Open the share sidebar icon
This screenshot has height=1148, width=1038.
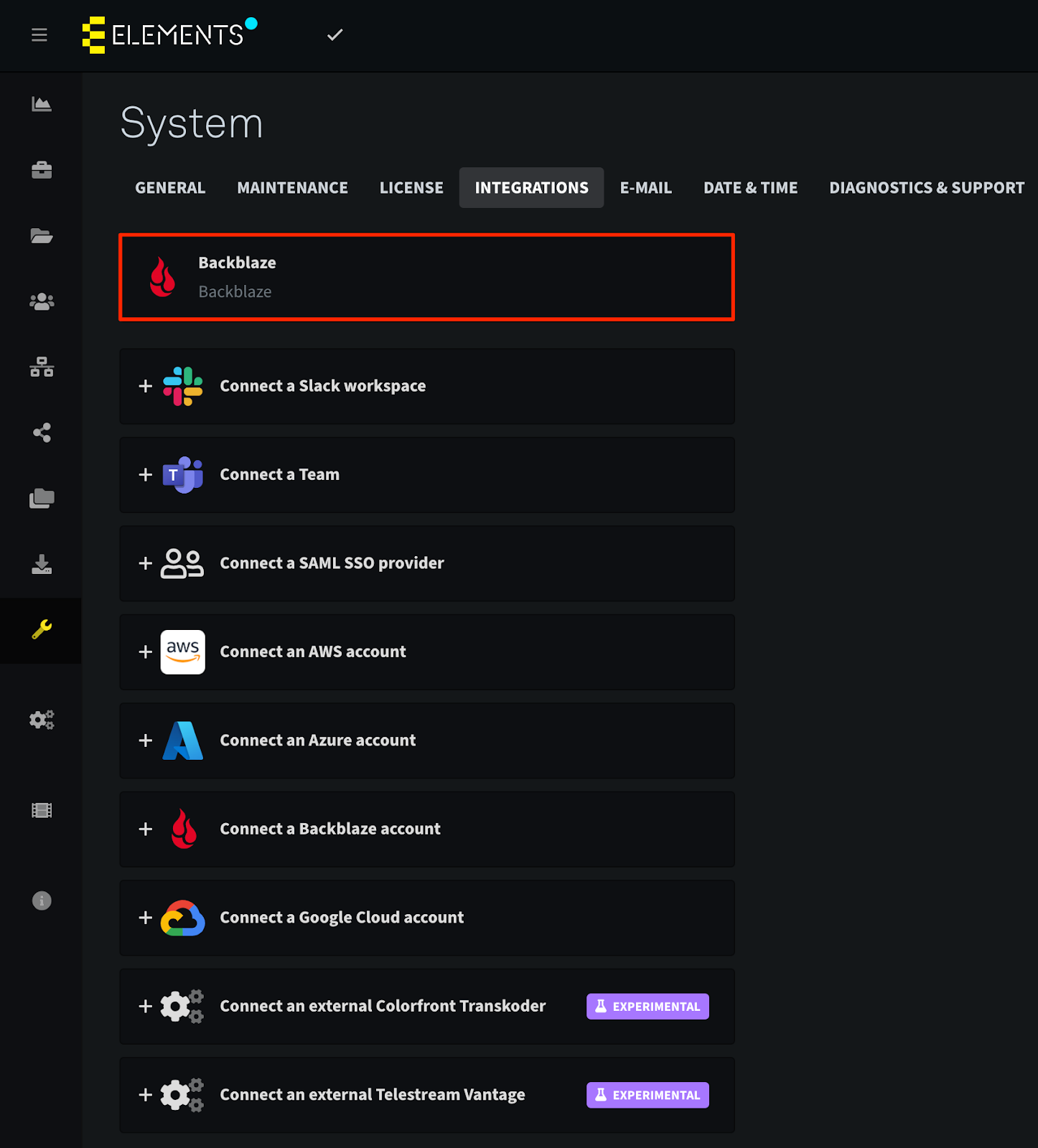pyautogui.click(x=42, y=433)
